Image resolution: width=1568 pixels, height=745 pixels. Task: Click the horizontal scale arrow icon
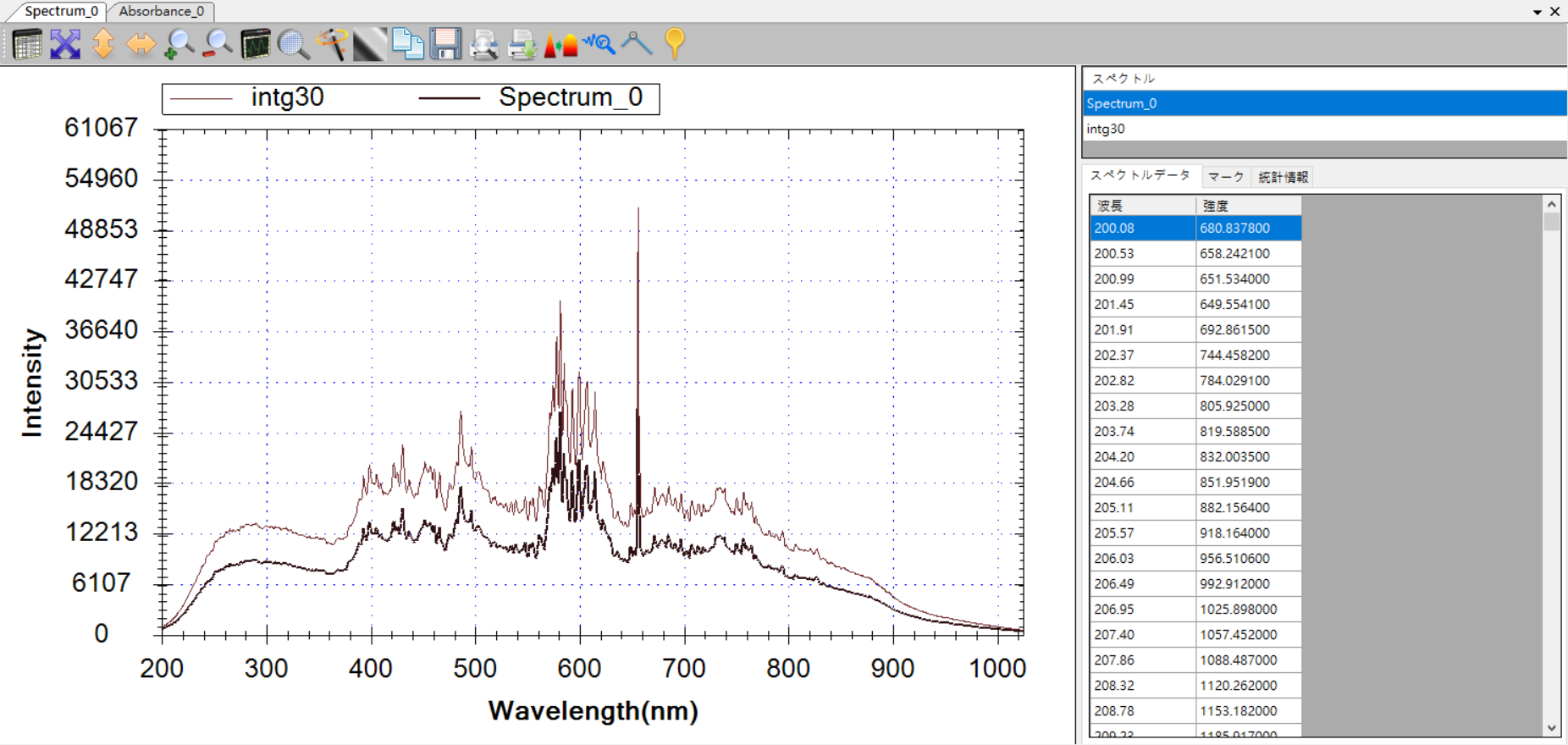tap(141, 44)
